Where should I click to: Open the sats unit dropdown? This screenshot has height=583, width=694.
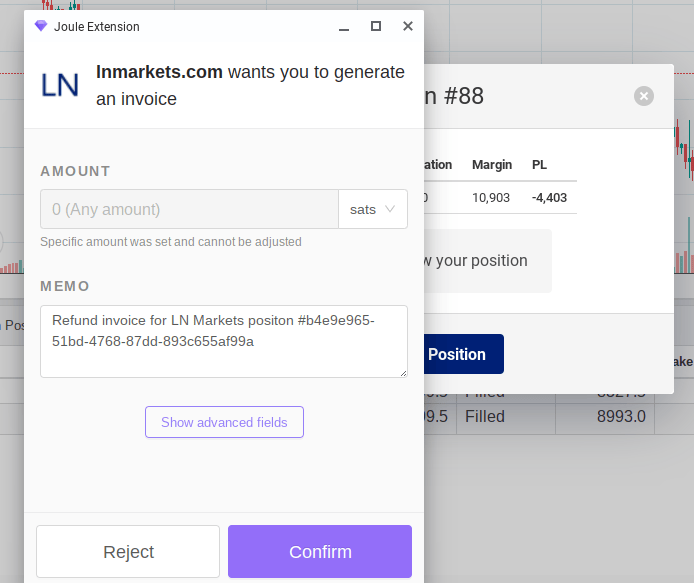point(373,209)
